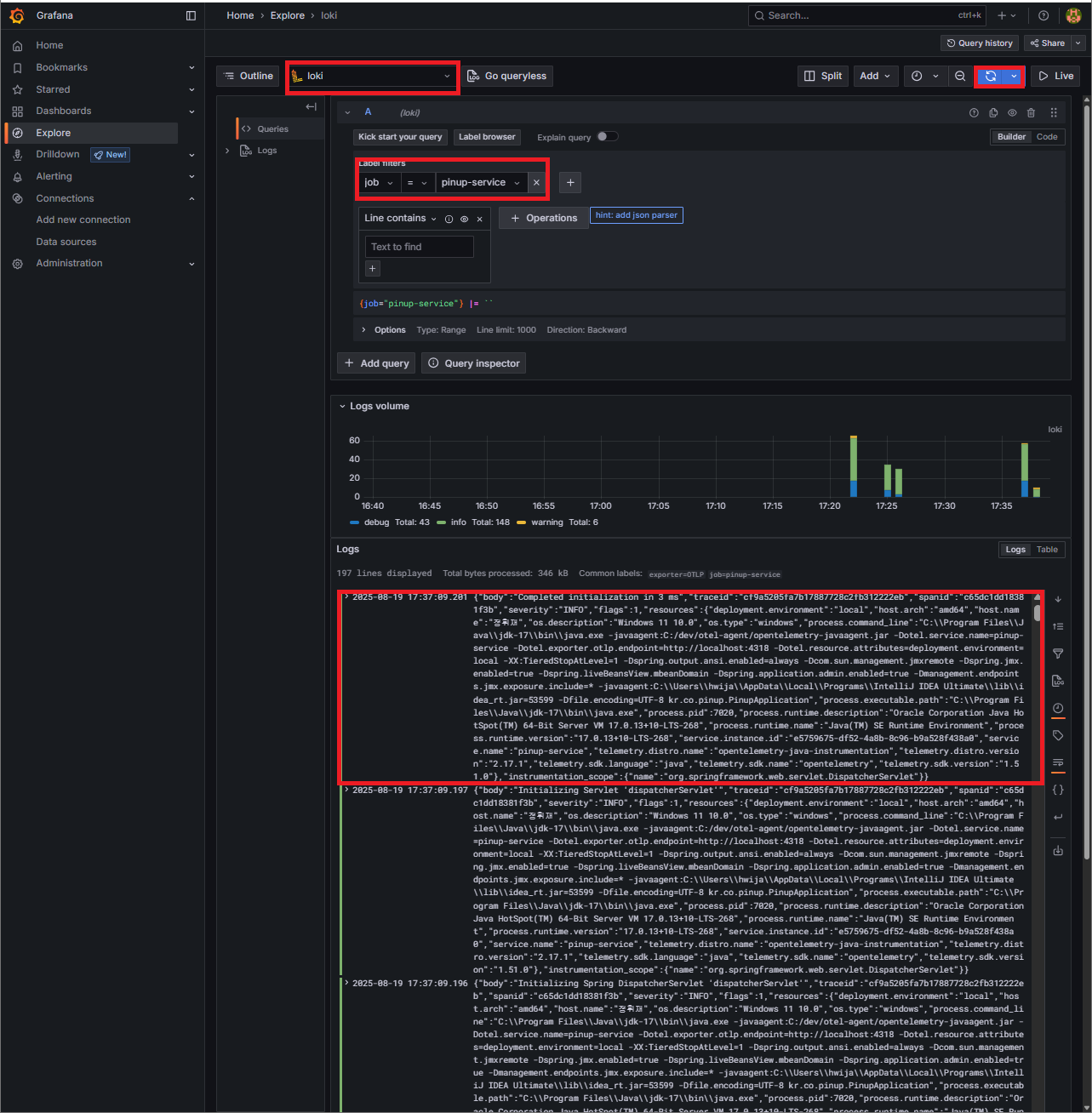Click Kick start your query
The height and width of the screenshot is (1113, 1092).
pos(400,136)
